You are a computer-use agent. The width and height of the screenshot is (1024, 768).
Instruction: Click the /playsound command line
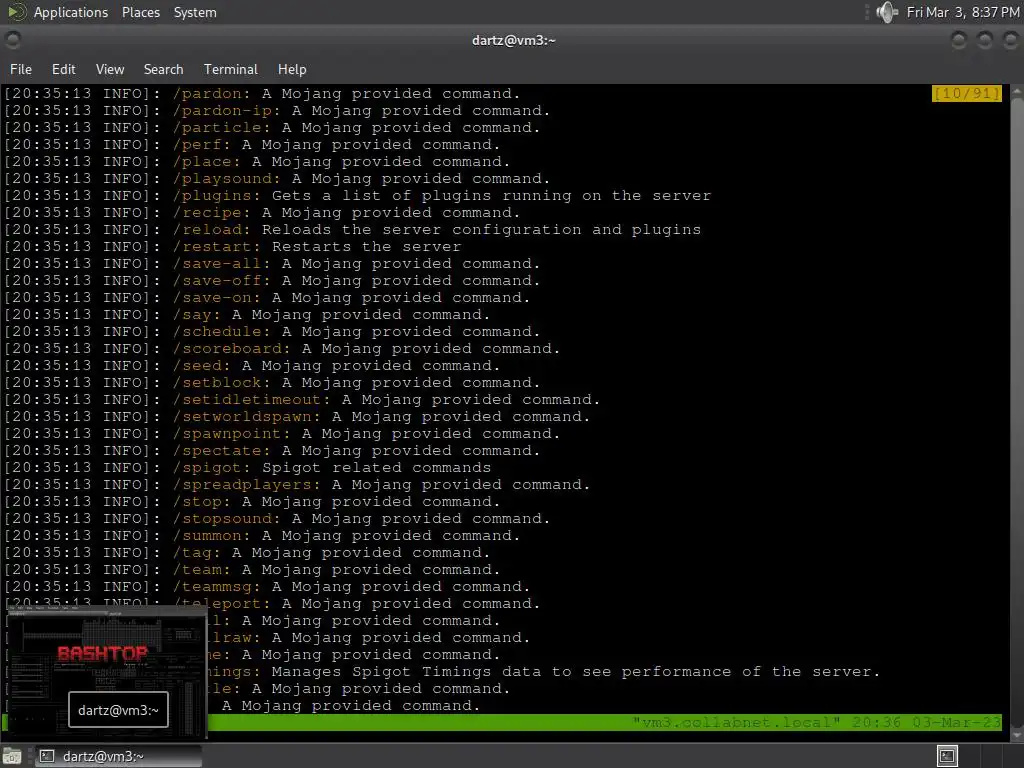(x=278, y=178)
